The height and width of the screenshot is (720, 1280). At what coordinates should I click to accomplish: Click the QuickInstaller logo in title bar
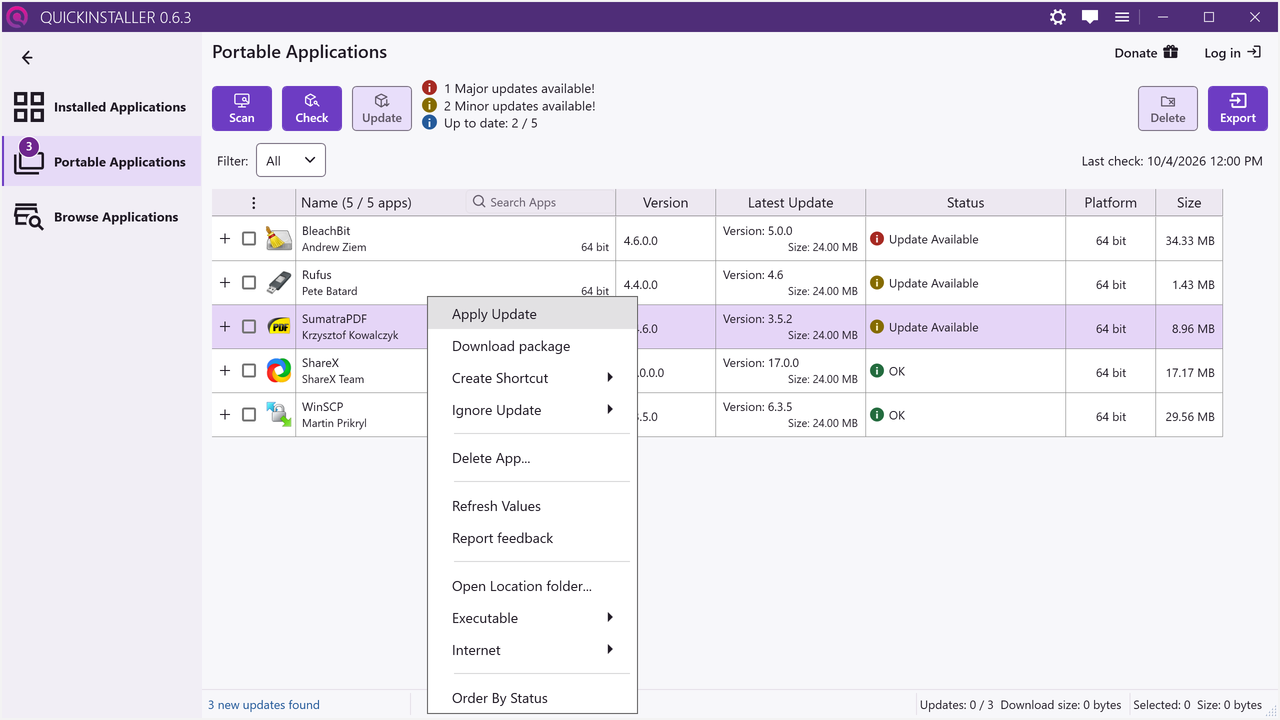click(x=17, y=17)
